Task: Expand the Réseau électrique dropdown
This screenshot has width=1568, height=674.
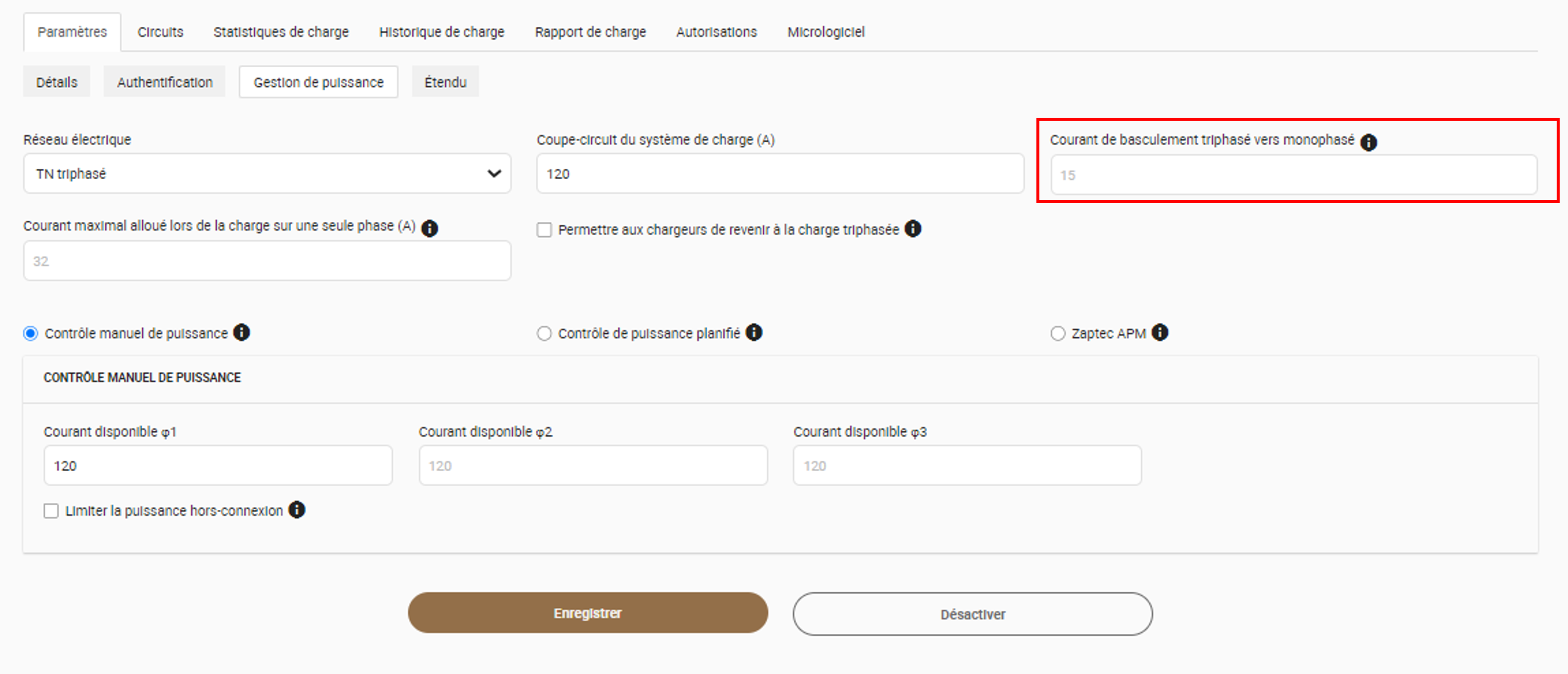Action: pos(267,174)
